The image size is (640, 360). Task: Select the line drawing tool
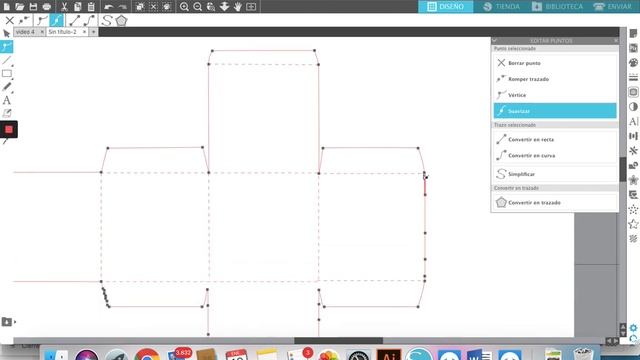coord(7,60)
